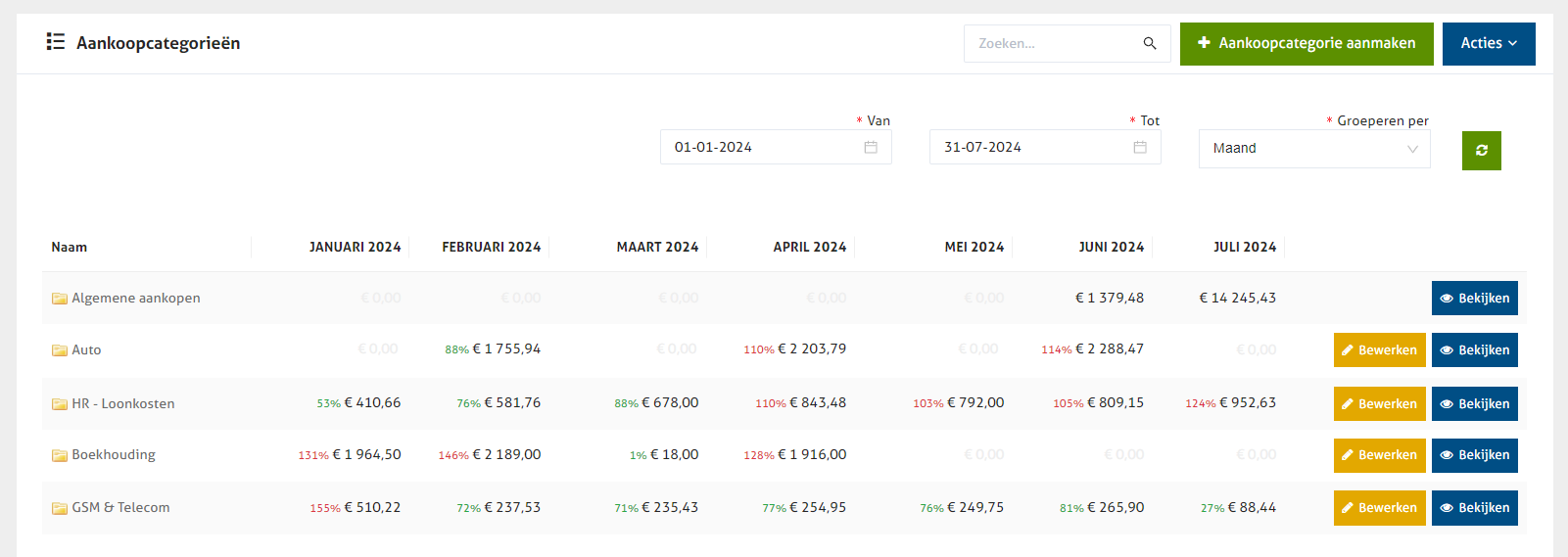Image resolution: width=1568 pixels, height=557 pixels.
Task: Open the Groeperen per Maand dropdown
Action: [x=1313, y=149]
